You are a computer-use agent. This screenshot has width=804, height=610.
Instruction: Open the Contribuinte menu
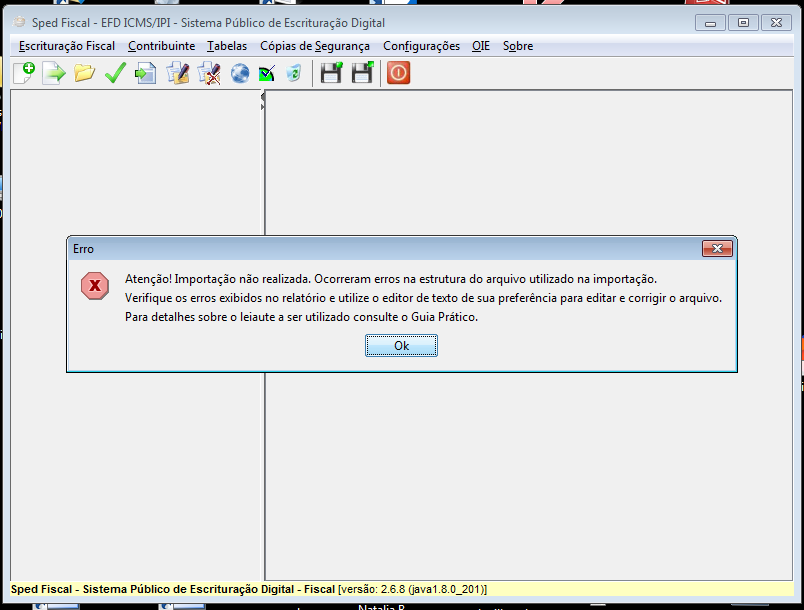pos(162,46)
